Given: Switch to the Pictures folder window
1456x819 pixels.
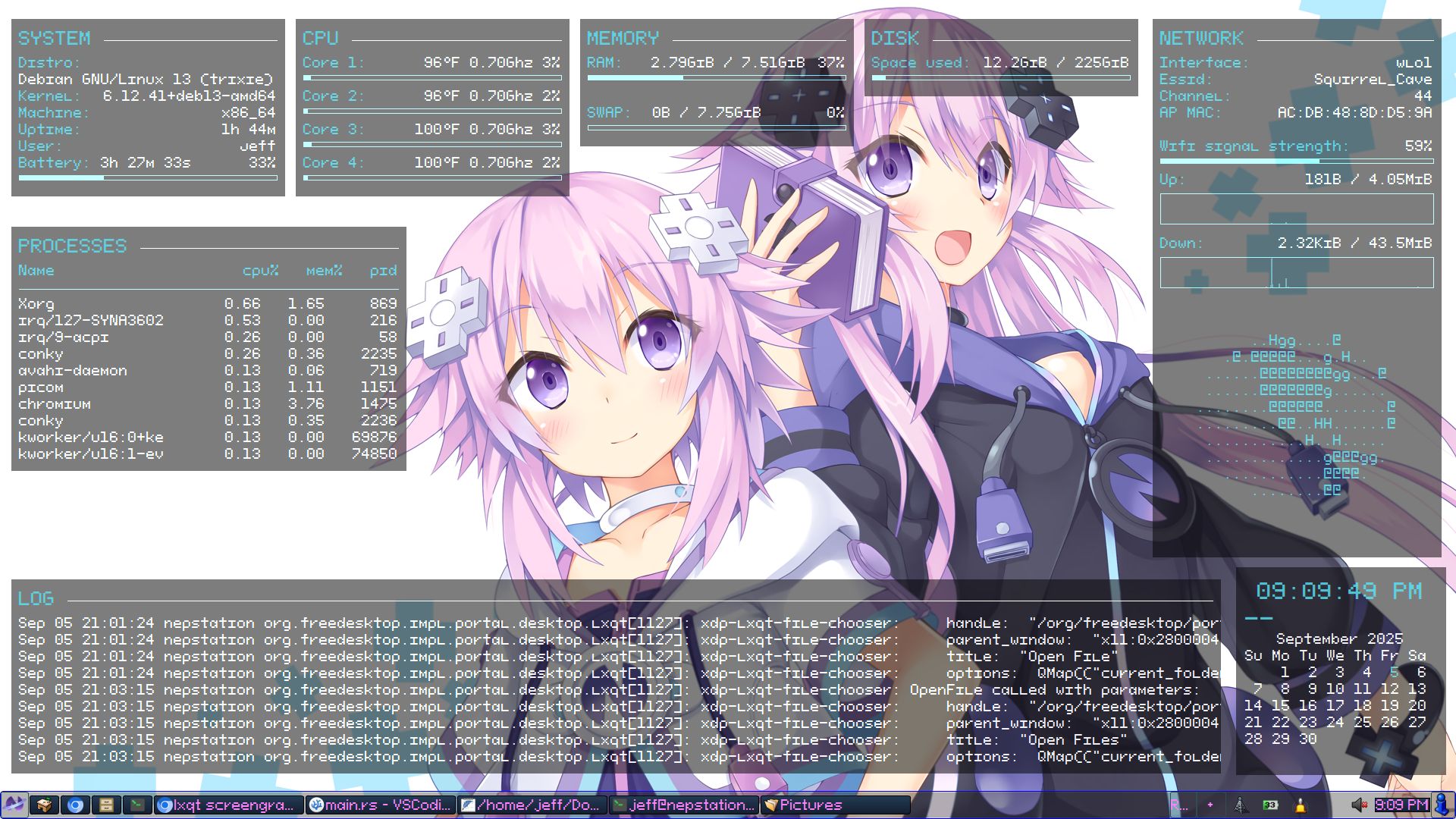Looking at the screenshot, I should coord(834,805).
